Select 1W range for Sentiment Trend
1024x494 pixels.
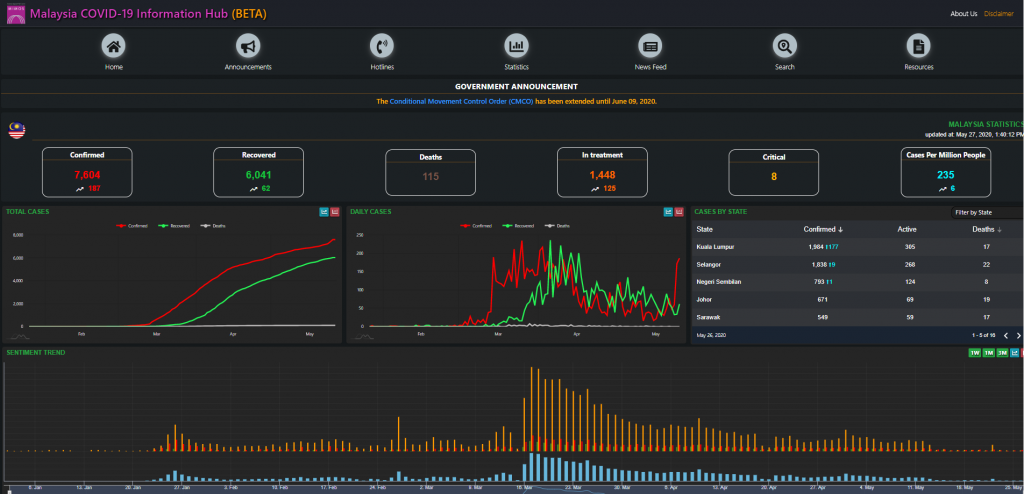pos(975,353)
